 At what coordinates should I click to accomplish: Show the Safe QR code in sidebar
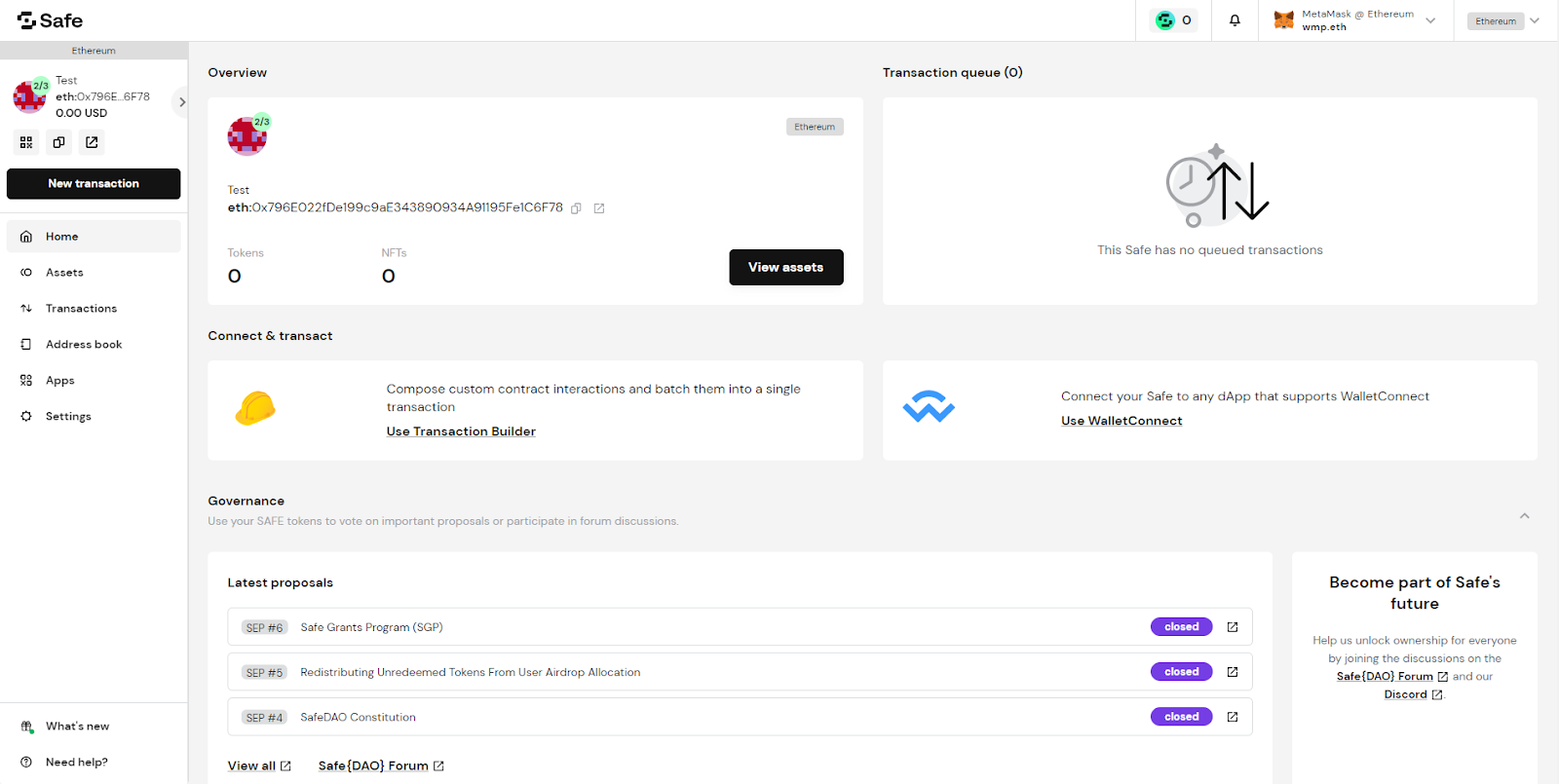[x=26, y=142]
